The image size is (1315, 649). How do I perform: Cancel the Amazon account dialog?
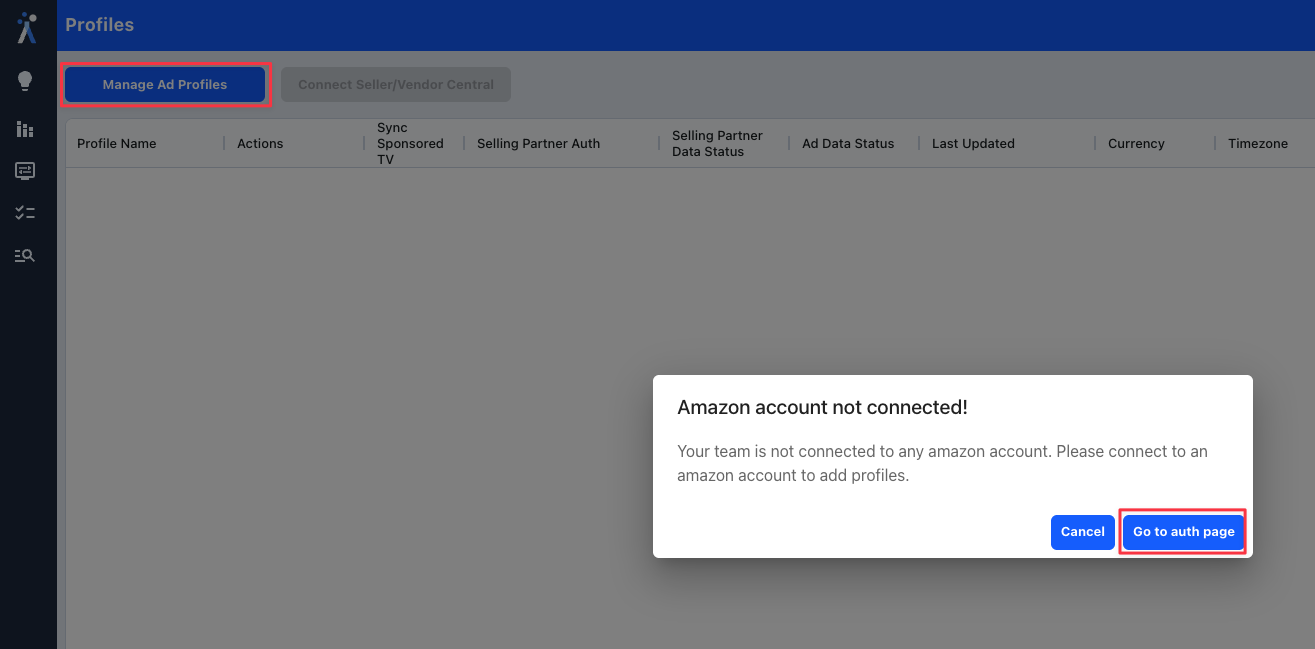pyautogui.click(x=1082, y=532)
